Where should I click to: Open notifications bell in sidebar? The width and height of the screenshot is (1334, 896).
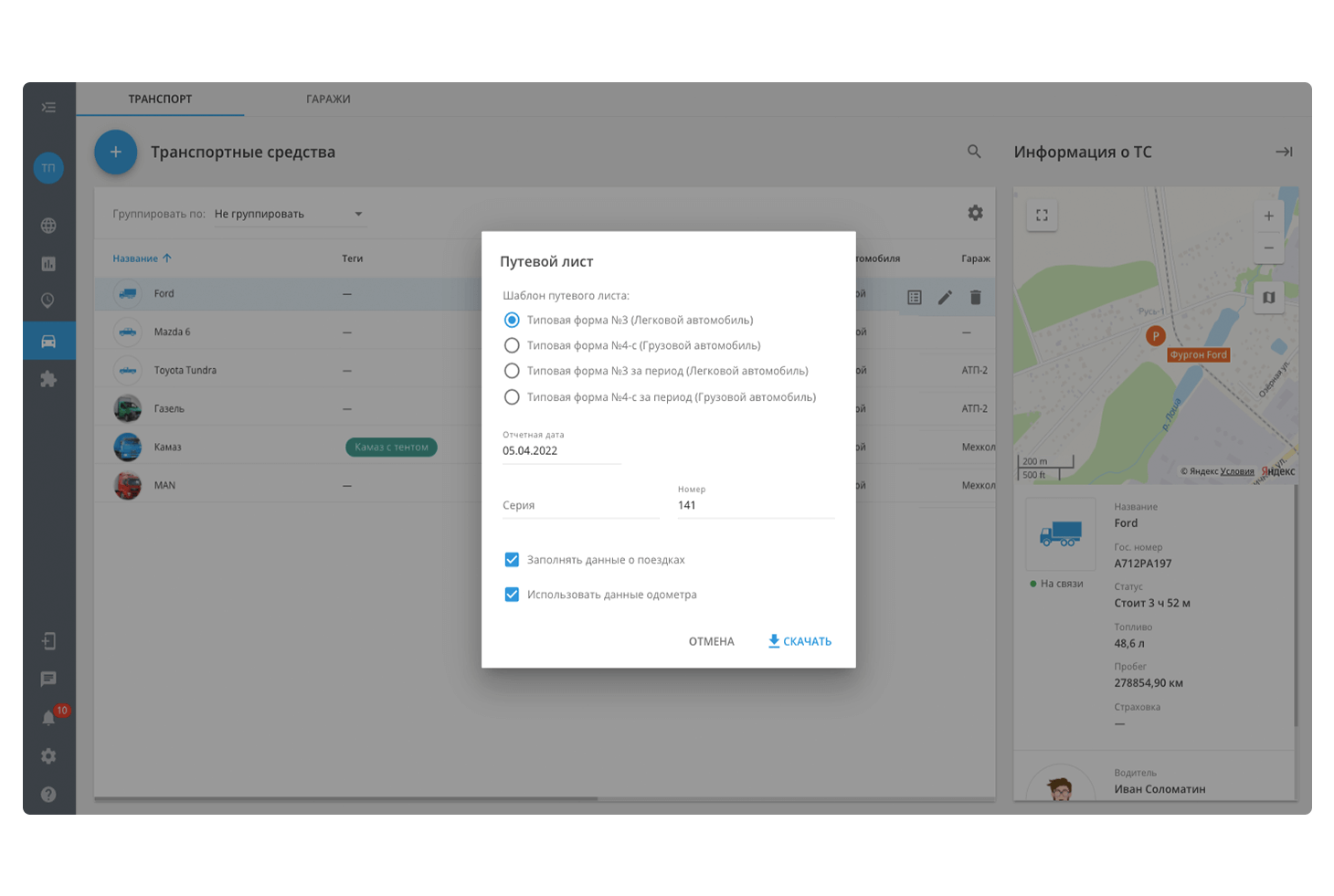[x=48, y=718]
